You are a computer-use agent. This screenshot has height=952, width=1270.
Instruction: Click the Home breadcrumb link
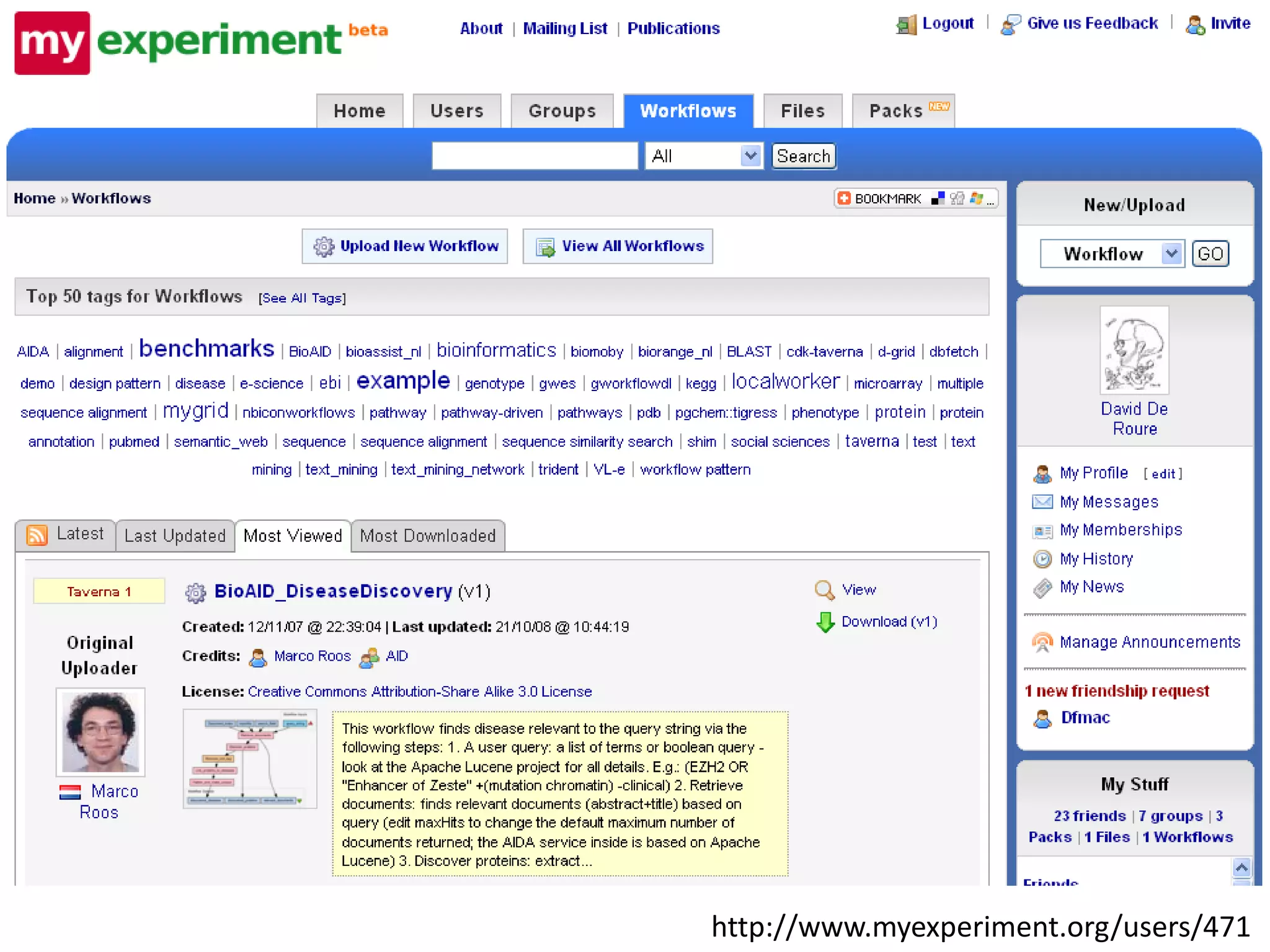(35, 198)
